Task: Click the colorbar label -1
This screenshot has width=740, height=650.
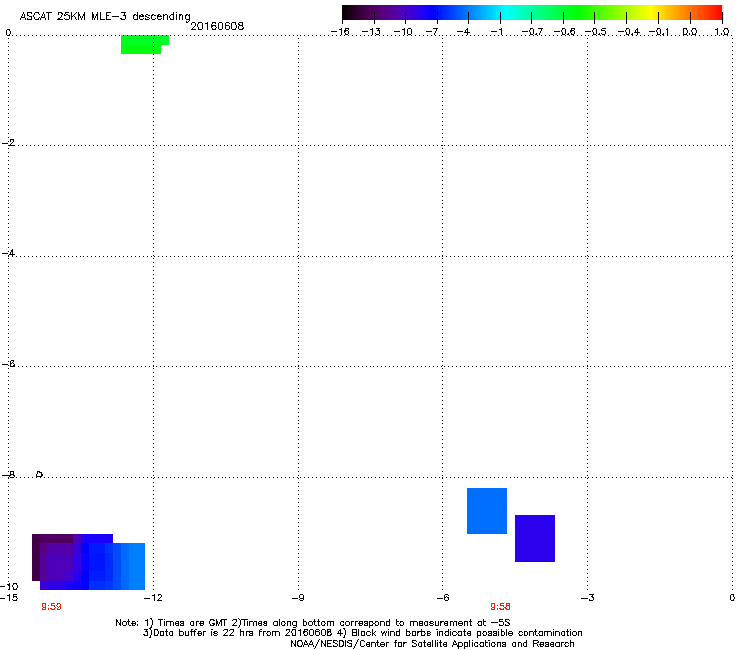Action: pos(496,32)
